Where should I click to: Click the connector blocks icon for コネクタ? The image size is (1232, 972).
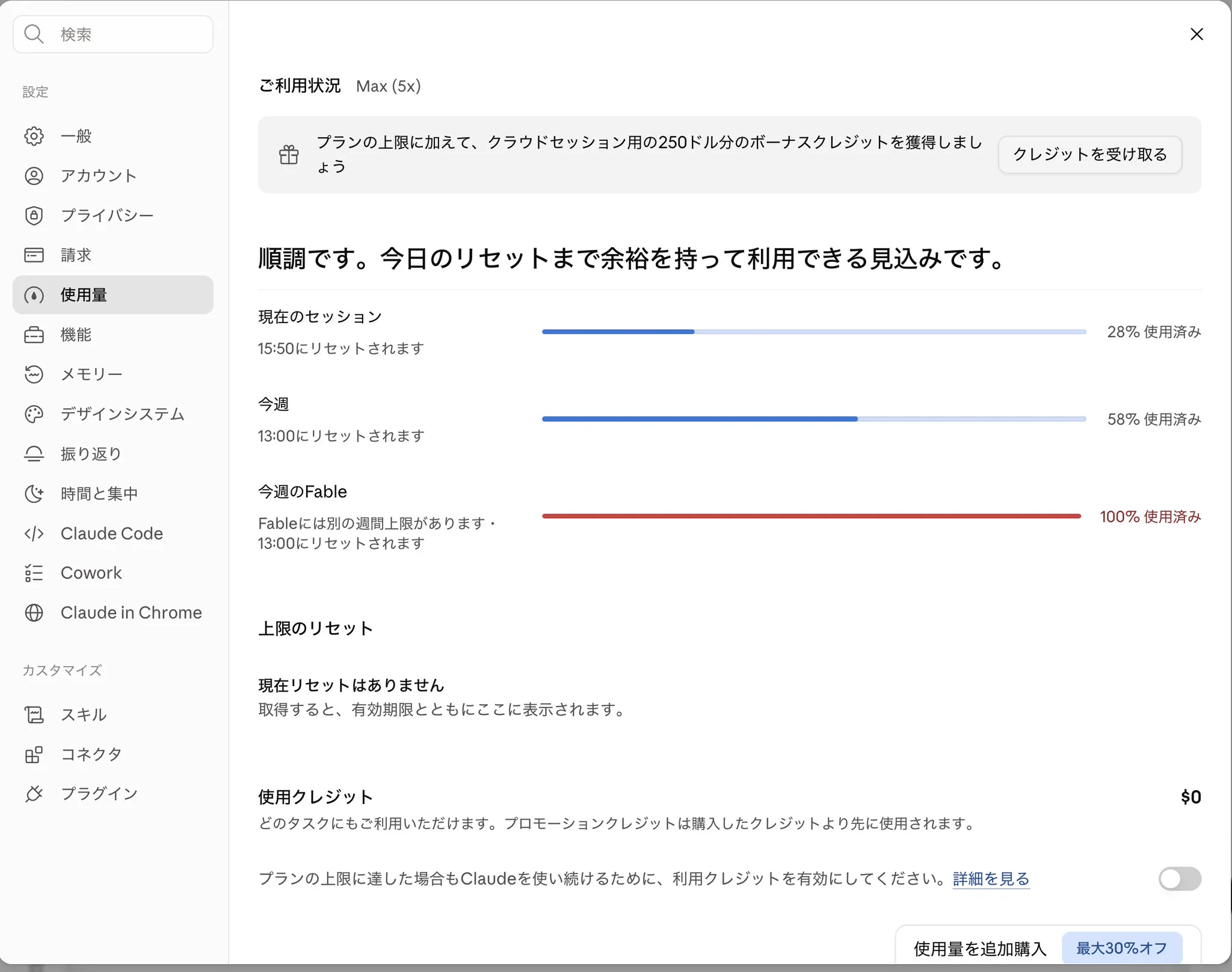pyautogui.click(x=34, y=754)
